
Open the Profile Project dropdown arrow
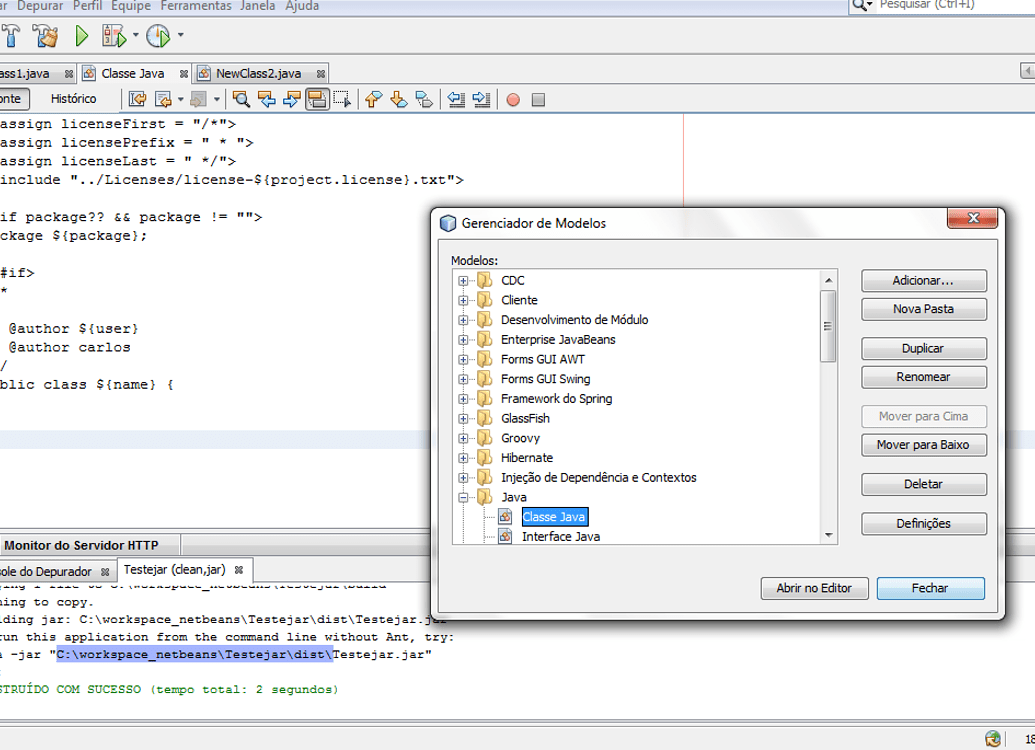180,35
